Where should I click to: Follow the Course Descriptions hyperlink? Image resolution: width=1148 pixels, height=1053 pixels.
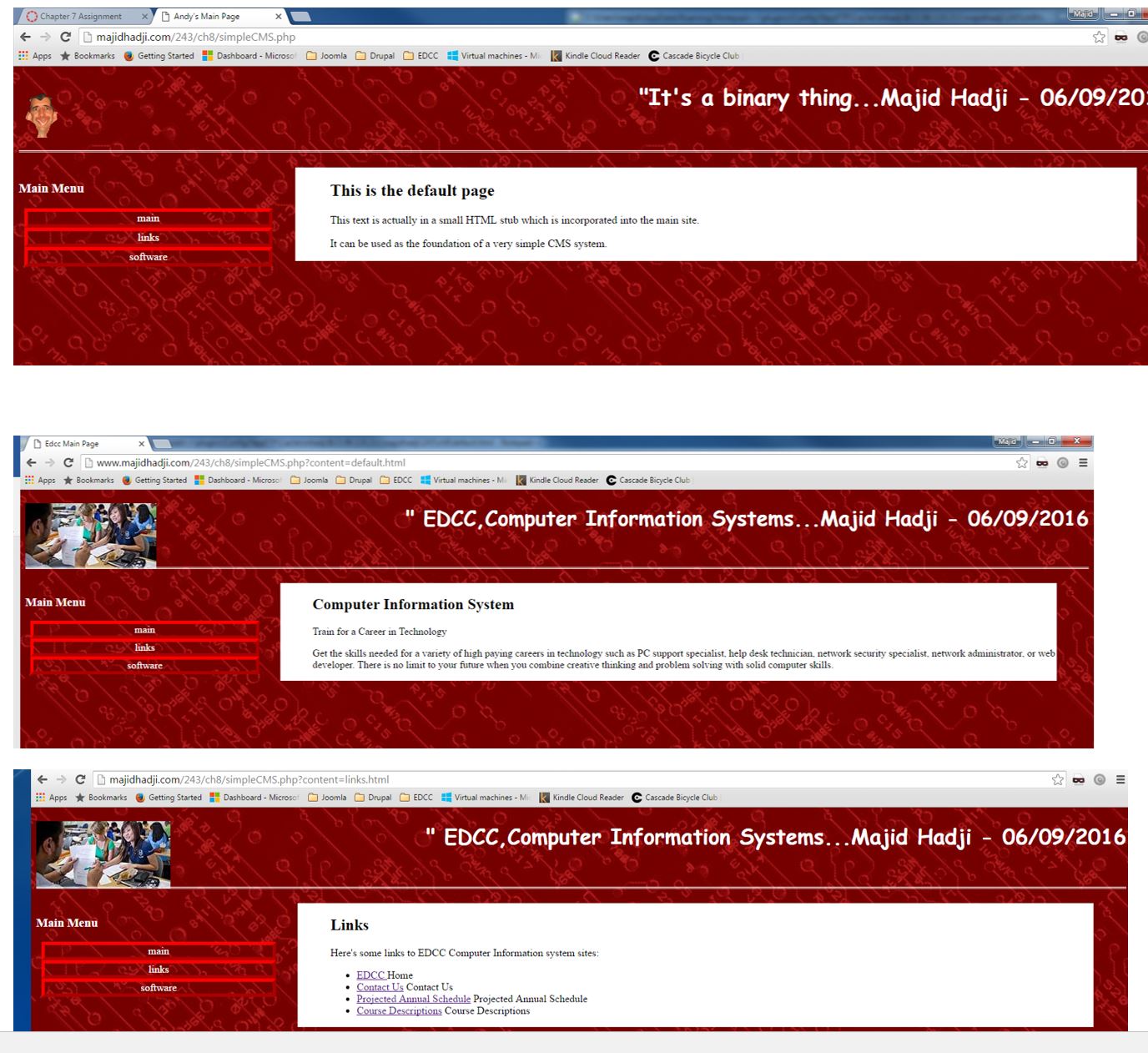[x=399, y=1011]
